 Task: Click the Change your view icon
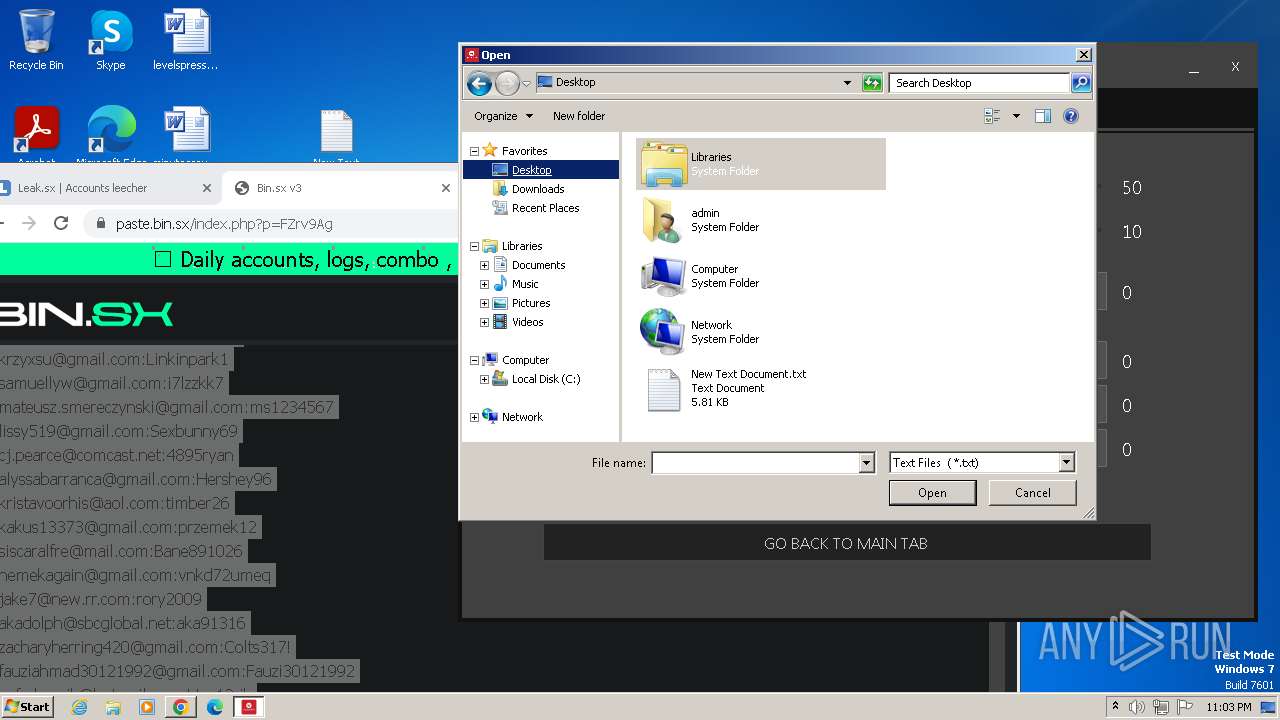point(992,116)
